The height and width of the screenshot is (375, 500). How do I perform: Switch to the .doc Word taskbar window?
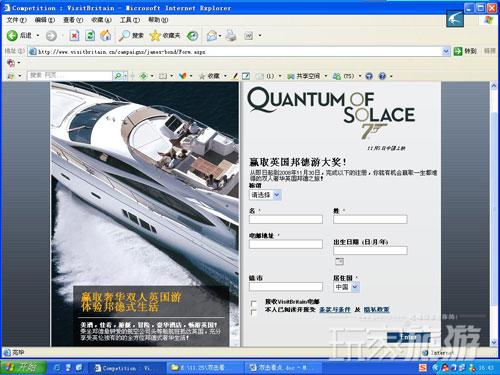(x=283, y=368)
